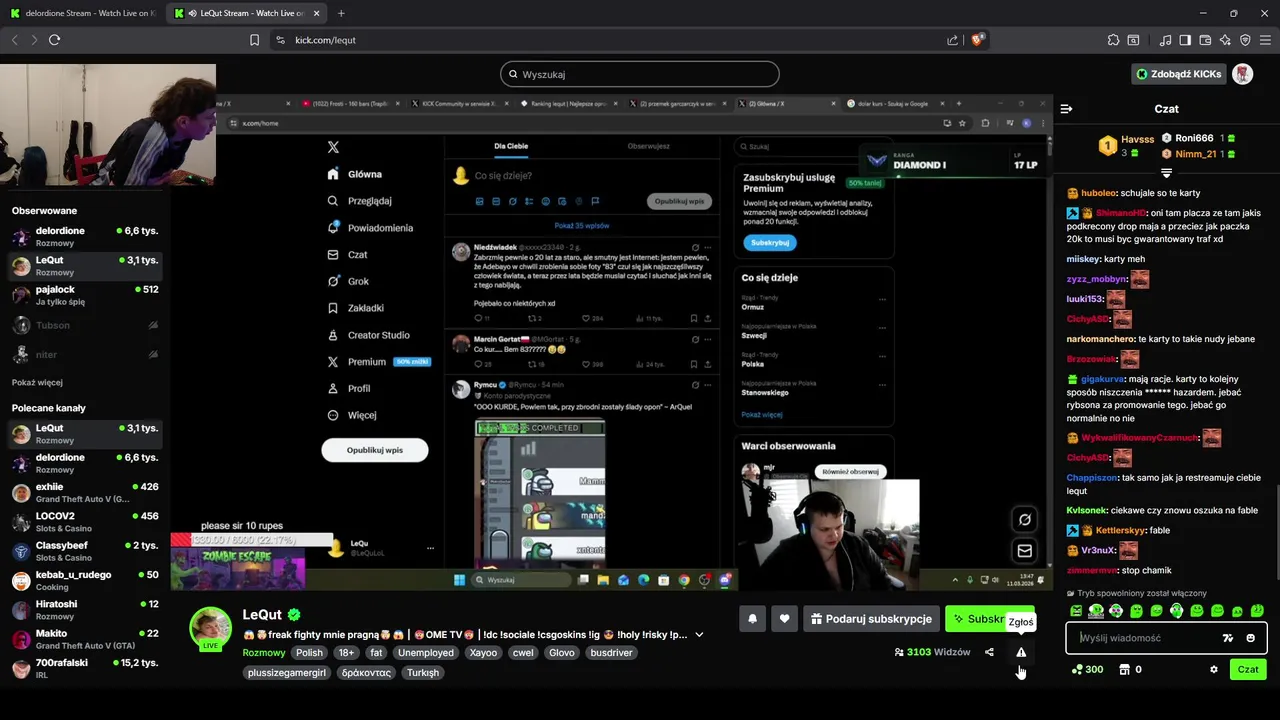Switch to delordione Stream tab
This screenshot has height=720, width=1280.
[82, 13]
